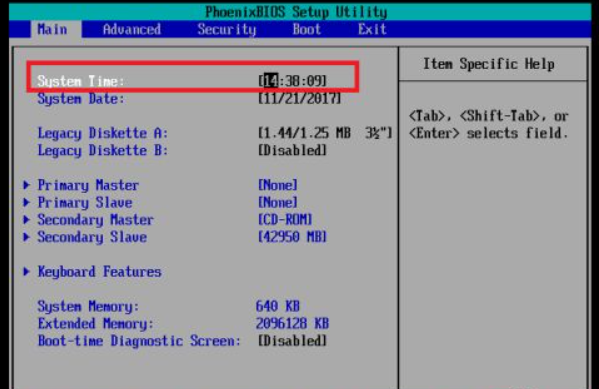Open the Boot menu tab
This screenshot has width=599, height=389.
pyautogui.click(x=306, y=29)
